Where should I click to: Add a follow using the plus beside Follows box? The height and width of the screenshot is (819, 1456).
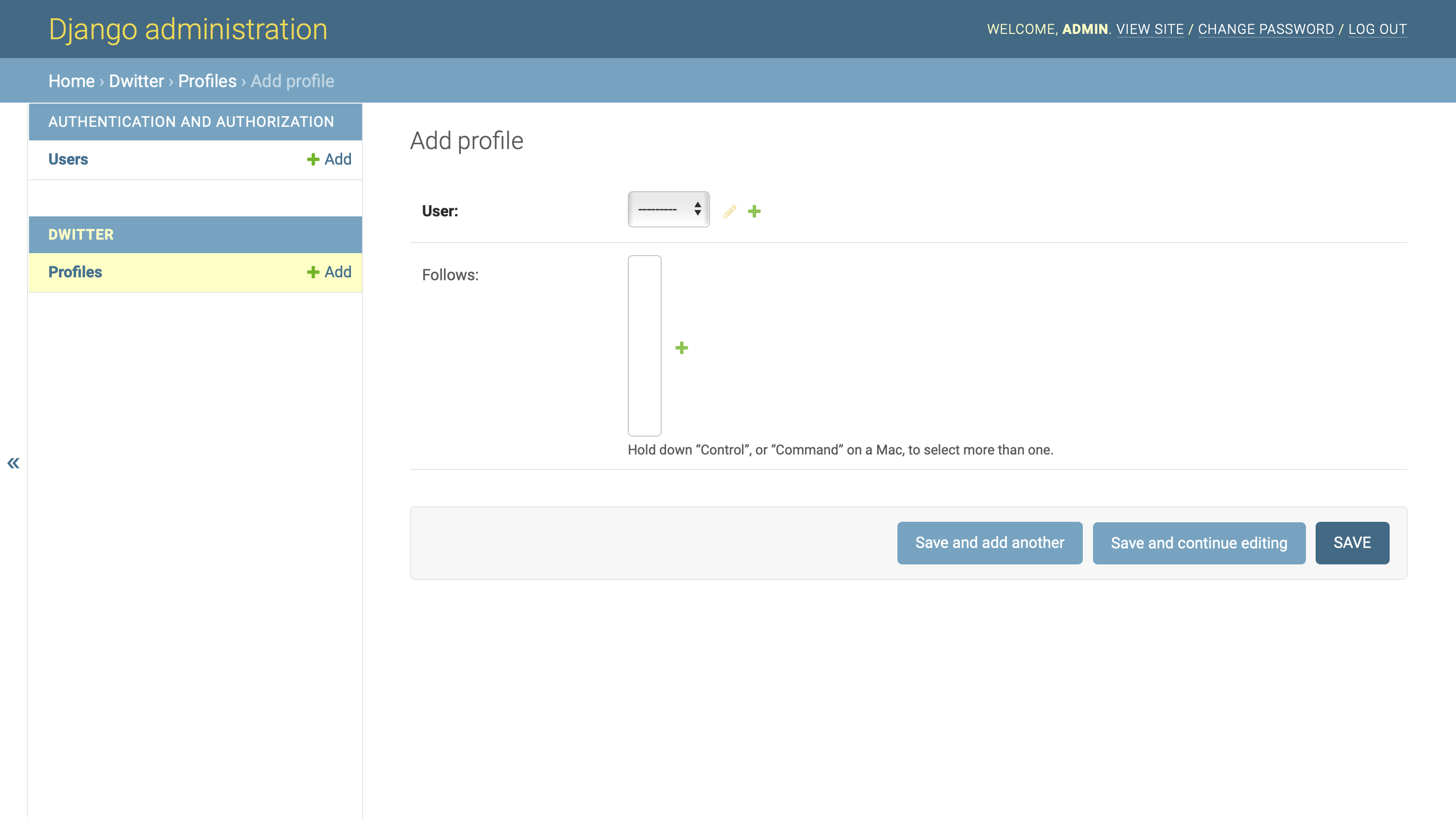pos(682,347)
